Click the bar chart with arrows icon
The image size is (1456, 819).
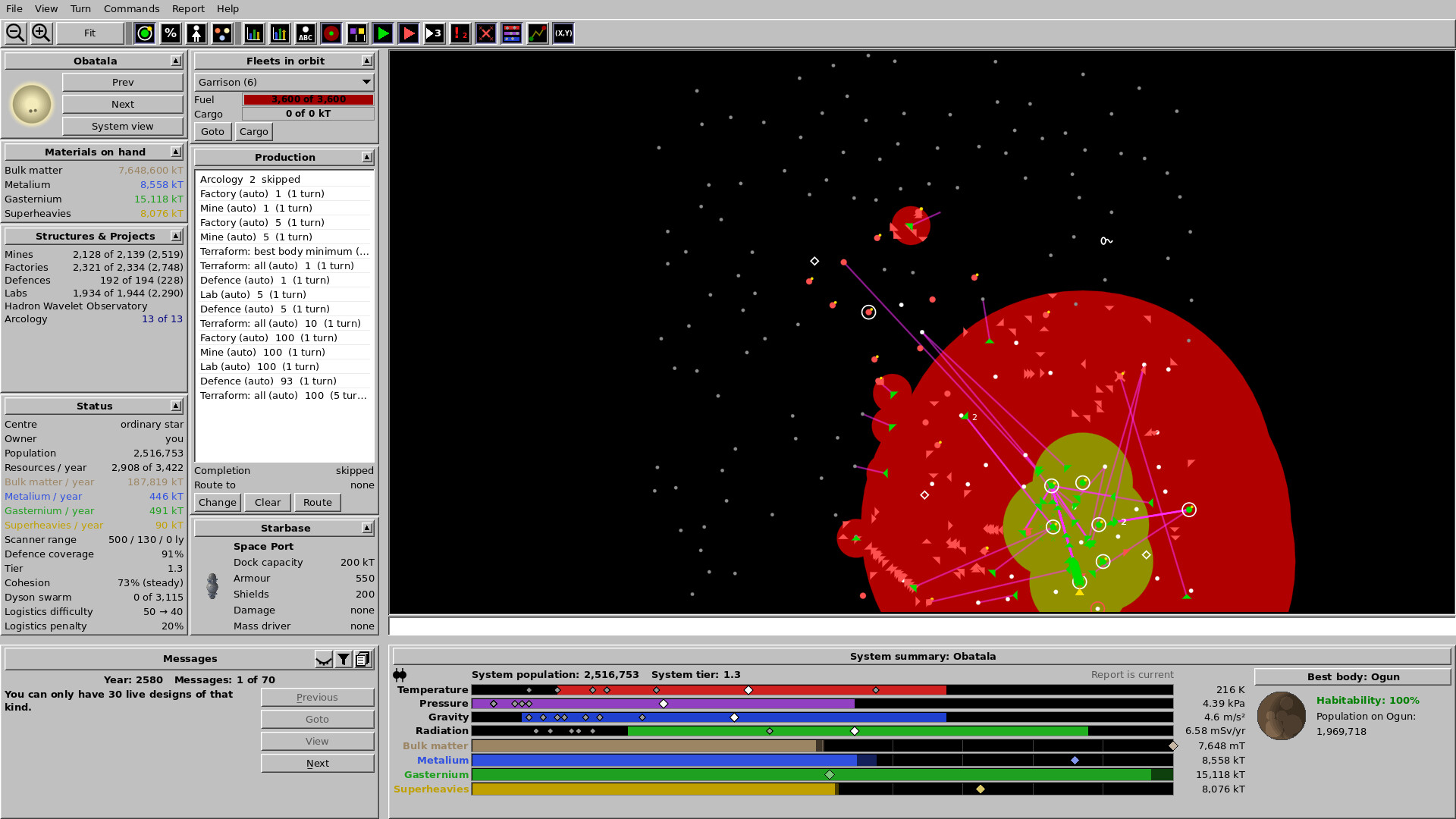(x=280, y=33)
